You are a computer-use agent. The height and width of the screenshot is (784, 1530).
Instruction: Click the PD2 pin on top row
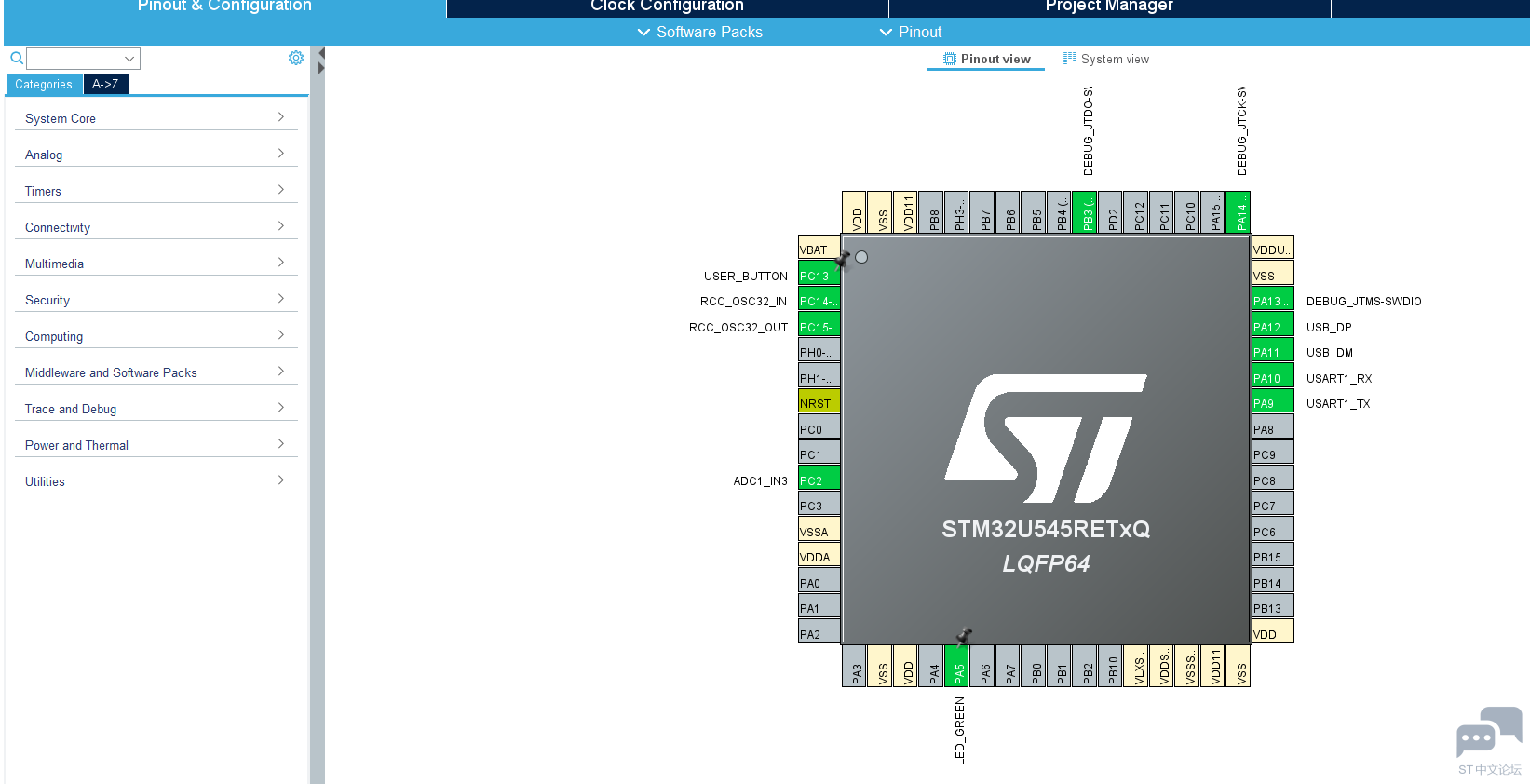[1111, 212]
